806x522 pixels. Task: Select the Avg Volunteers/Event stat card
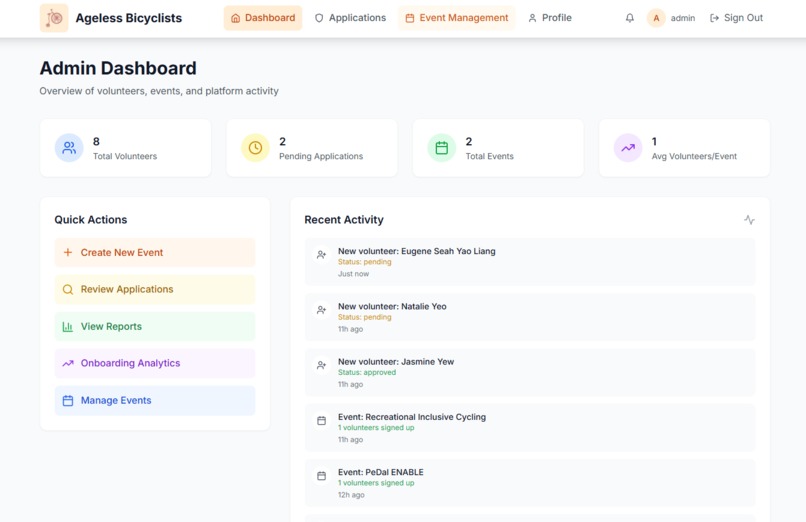[x=685, y=148]
